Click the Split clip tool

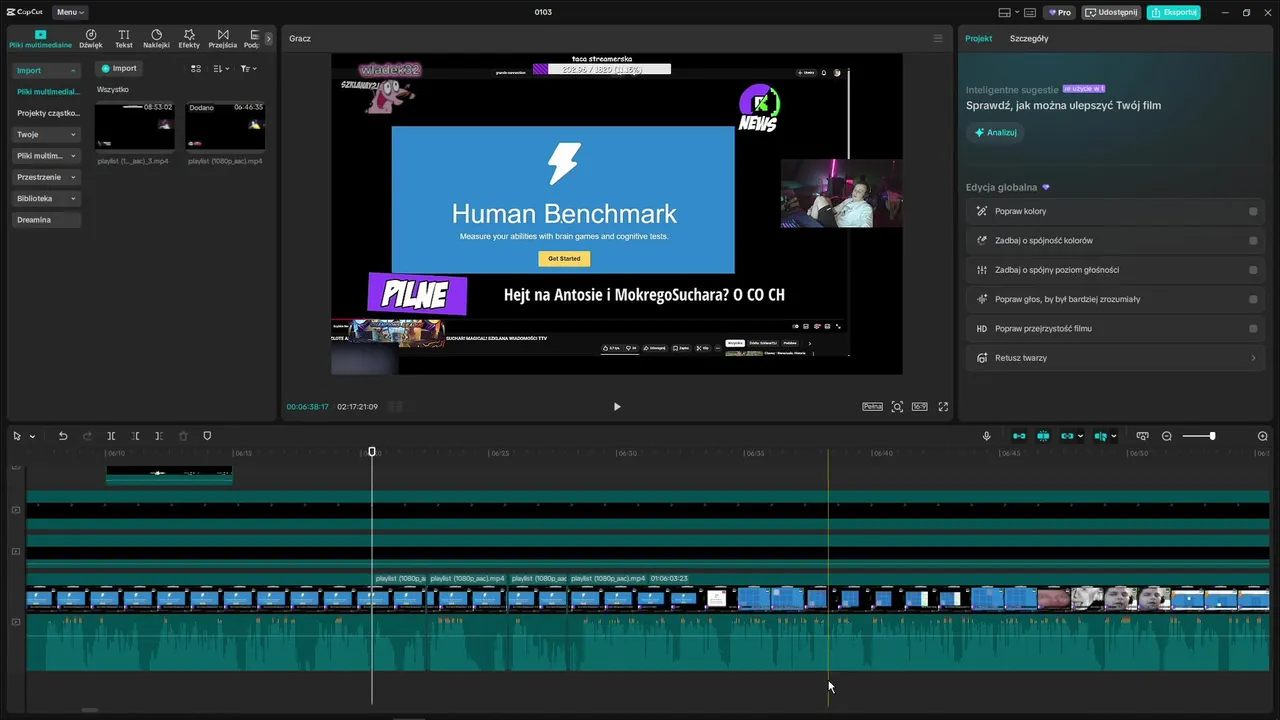pos(111,436)
